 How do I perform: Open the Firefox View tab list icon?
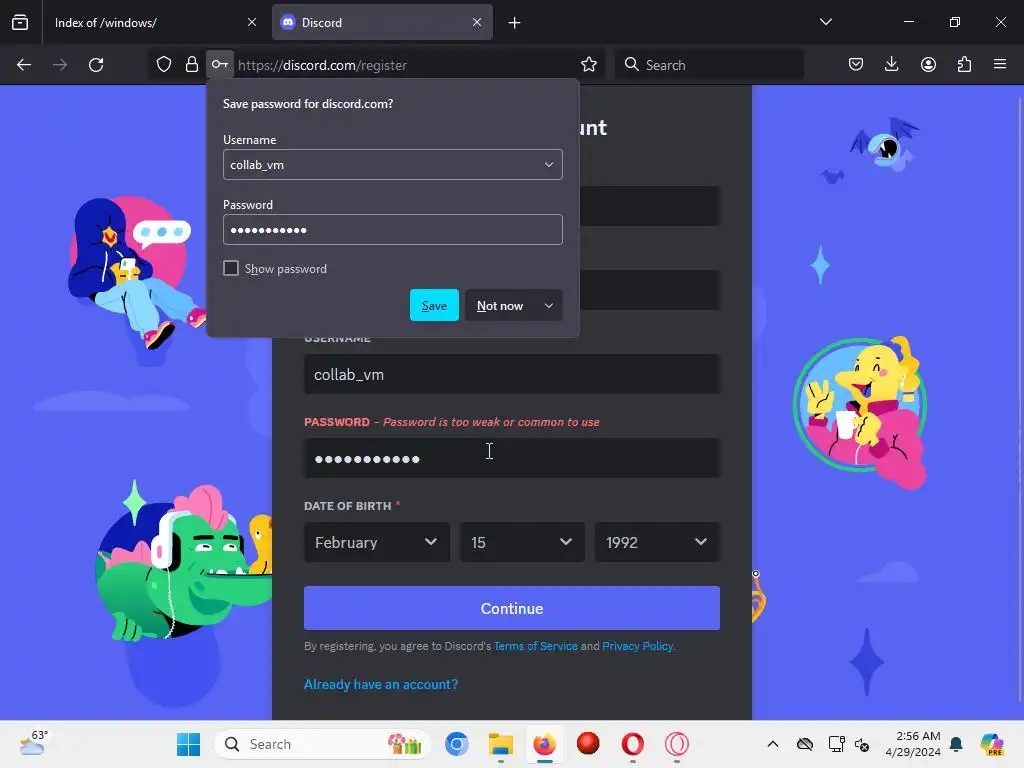[20, 22]
